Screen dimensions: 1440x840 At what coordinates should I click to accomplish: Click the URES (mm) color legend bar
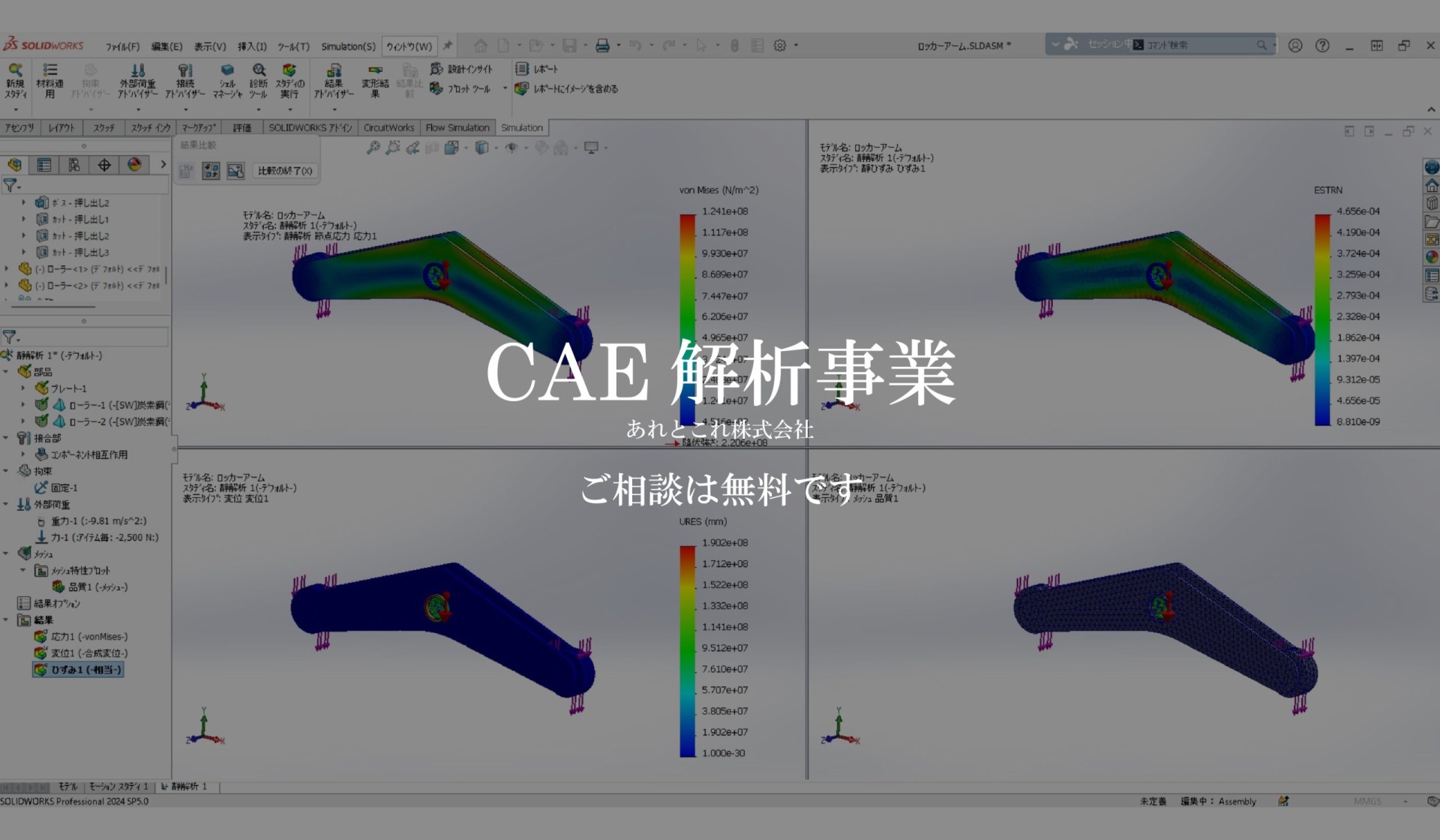[x=687, y=652]
